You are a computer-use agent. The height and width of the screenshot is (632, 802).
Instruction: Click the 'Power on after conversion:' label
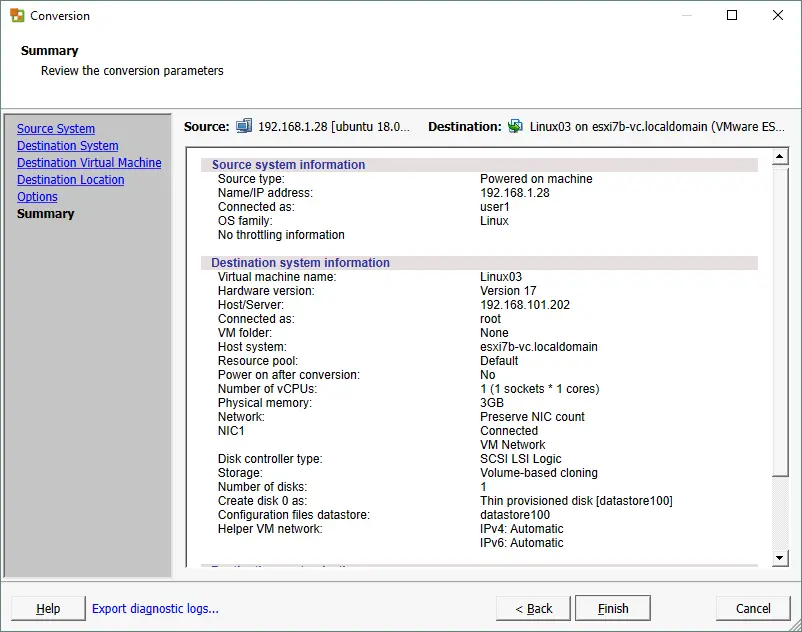click(x=288, y=375)
